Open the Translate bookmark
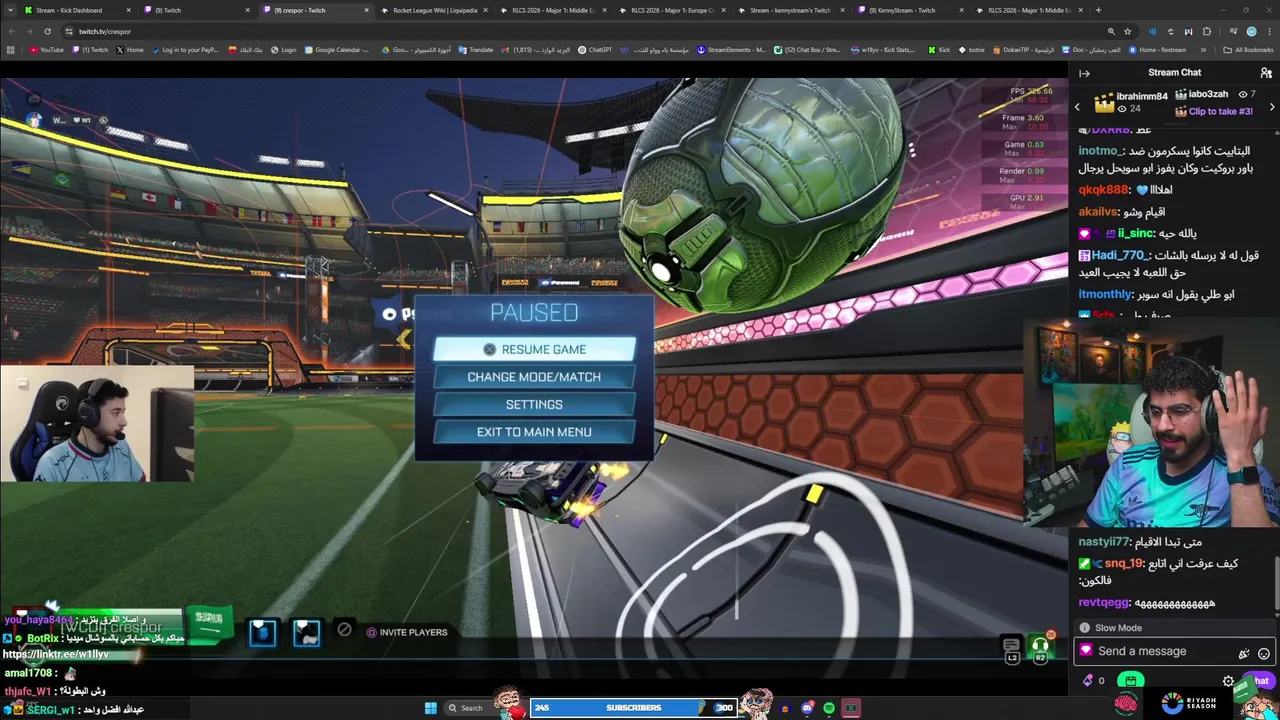Viewport: 1280px width, 720px height. pyautogui.click(x=476, y=49)
